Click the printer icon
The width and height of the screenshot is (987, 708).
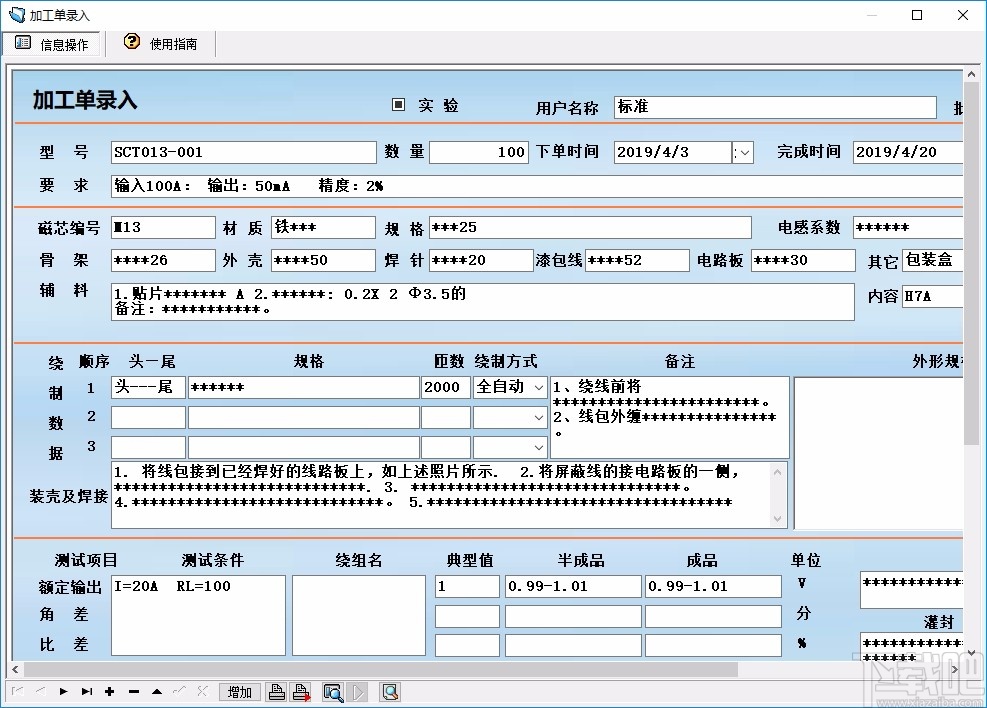point(276,692)
